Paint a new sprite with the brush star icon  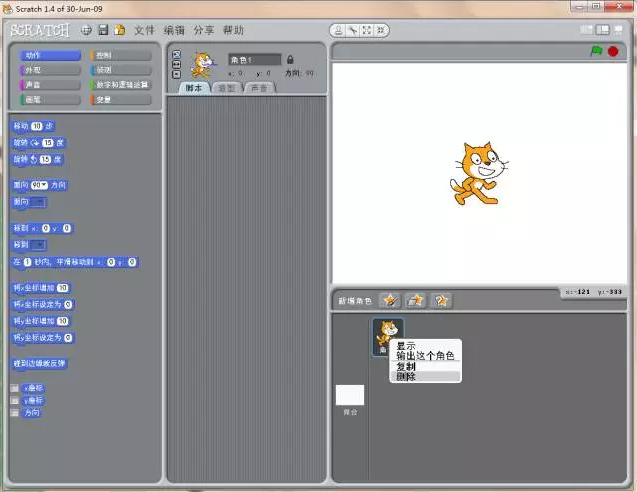pos(390,301)
